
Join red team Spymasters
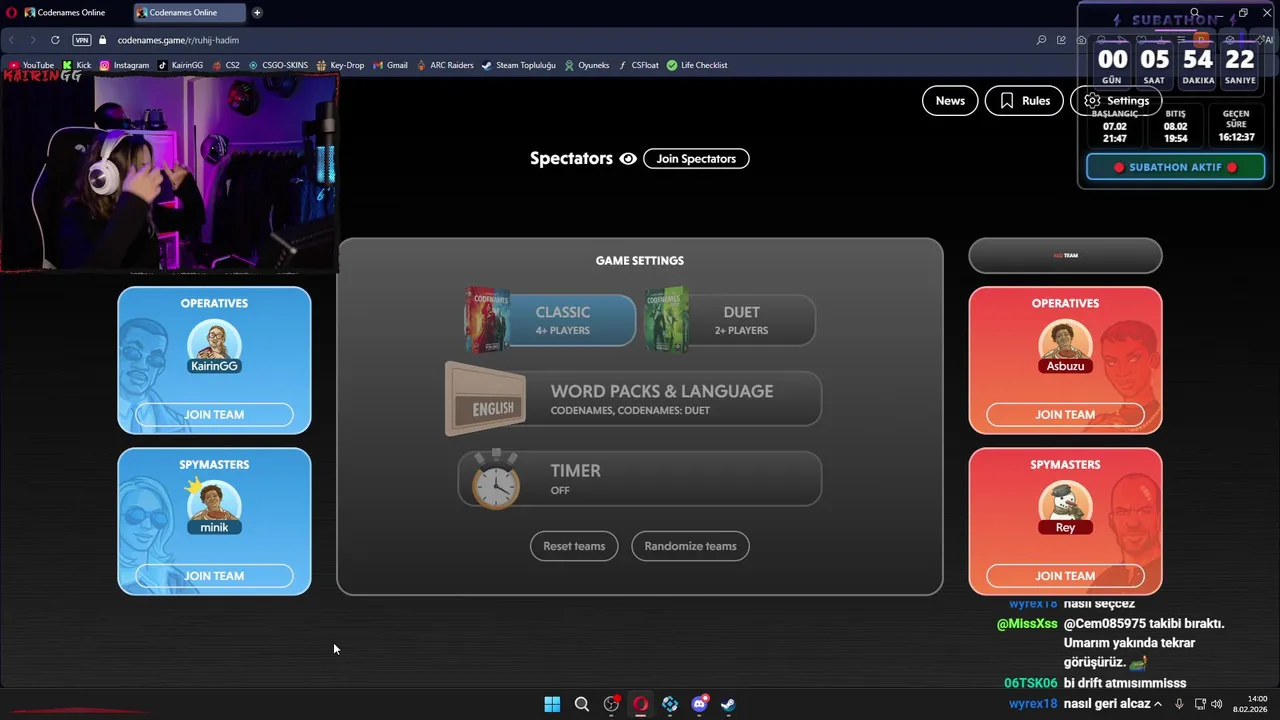[1065, 576]
